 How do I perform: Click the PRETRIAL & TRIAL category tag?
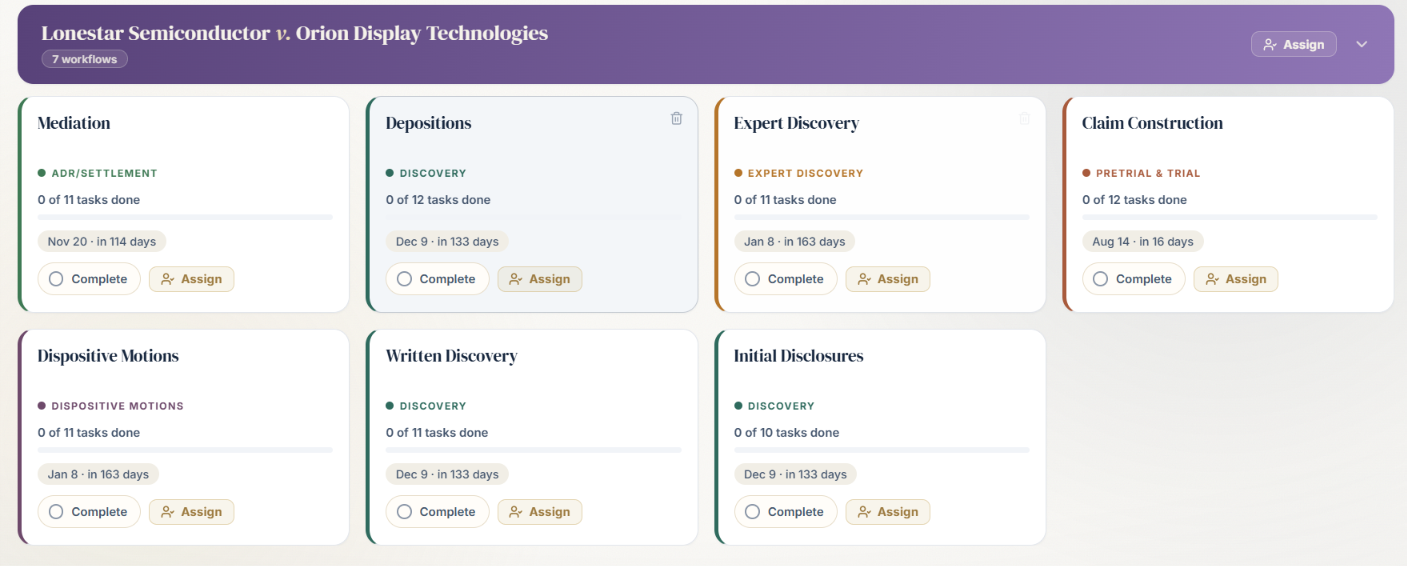point(1141,173)
